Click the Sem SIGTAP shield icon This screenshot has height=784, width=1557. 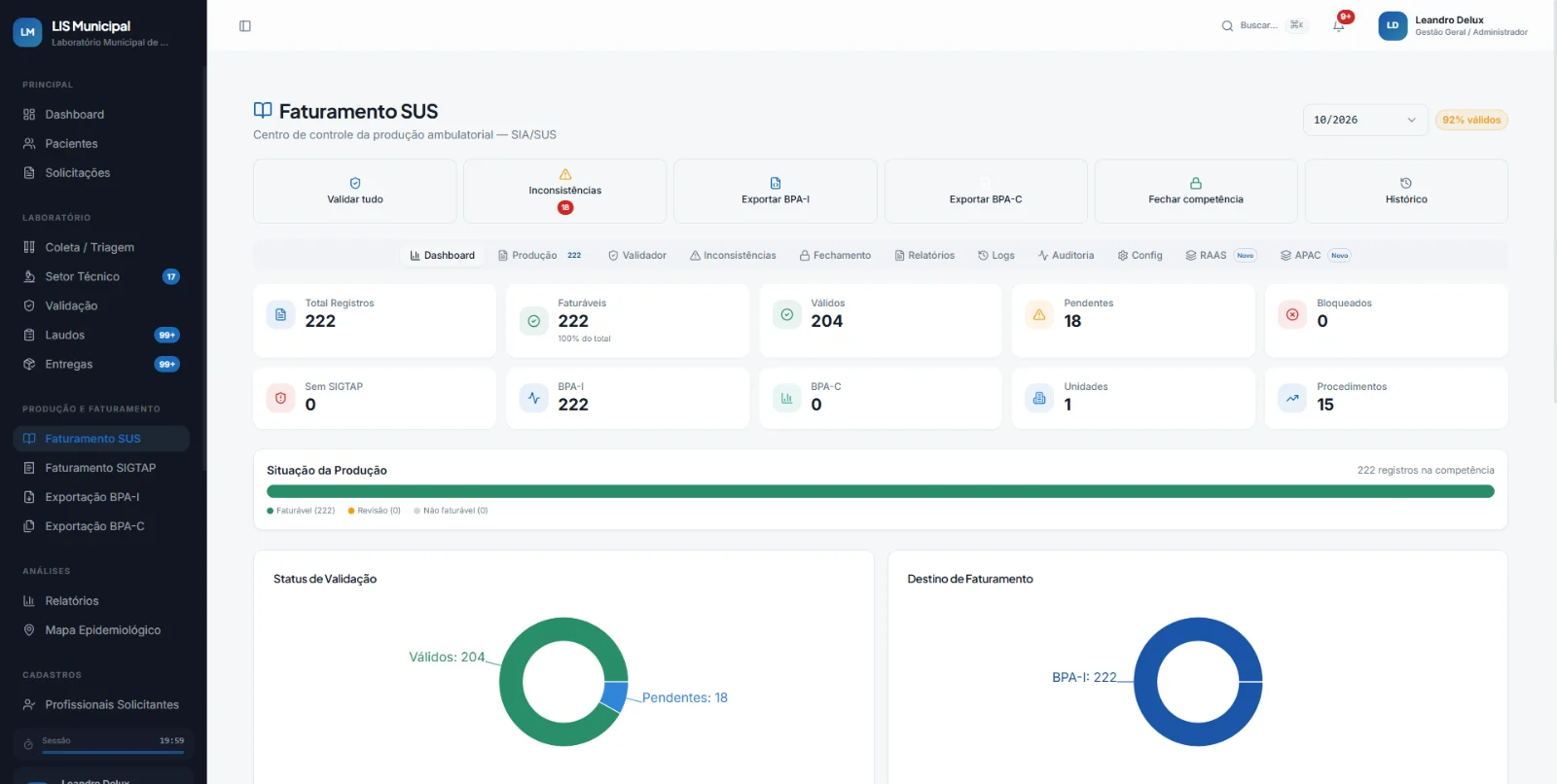tap(281, 398)
